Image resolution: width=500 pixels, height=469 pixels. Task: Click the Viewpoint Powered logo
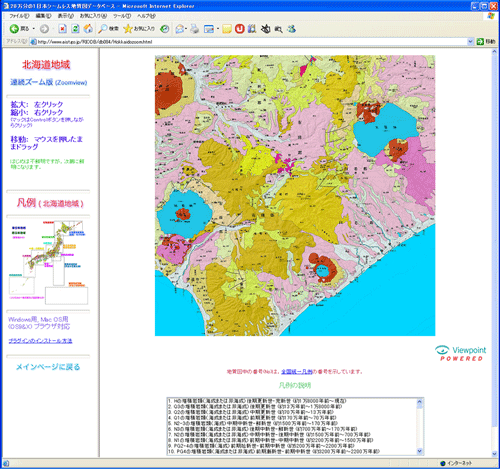(x=461, y=353)
